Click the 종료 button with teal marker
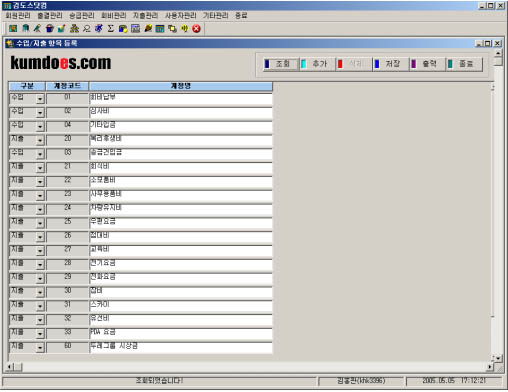This screenshot has width=508, height=392. [464, 64]
